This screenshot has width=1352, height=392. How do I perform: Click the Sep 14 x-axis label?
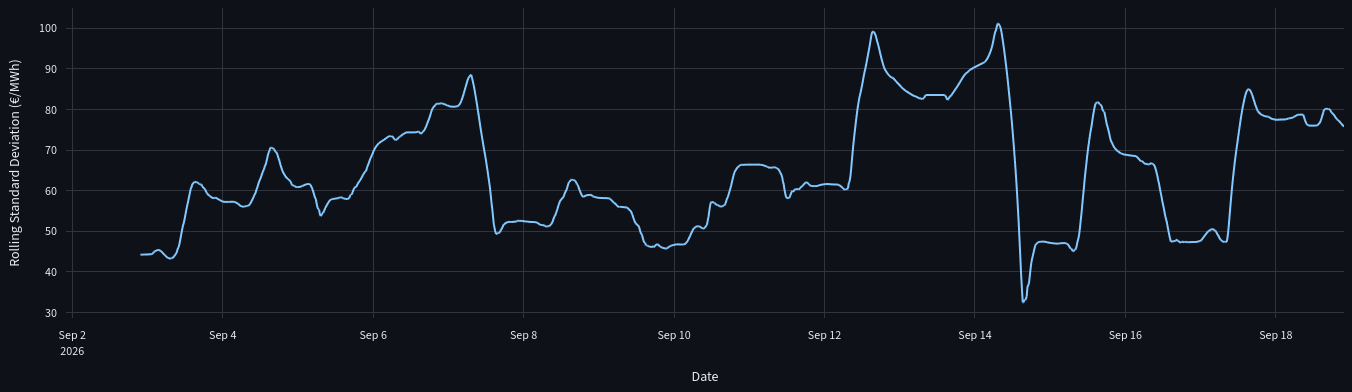tap(975, 336)
